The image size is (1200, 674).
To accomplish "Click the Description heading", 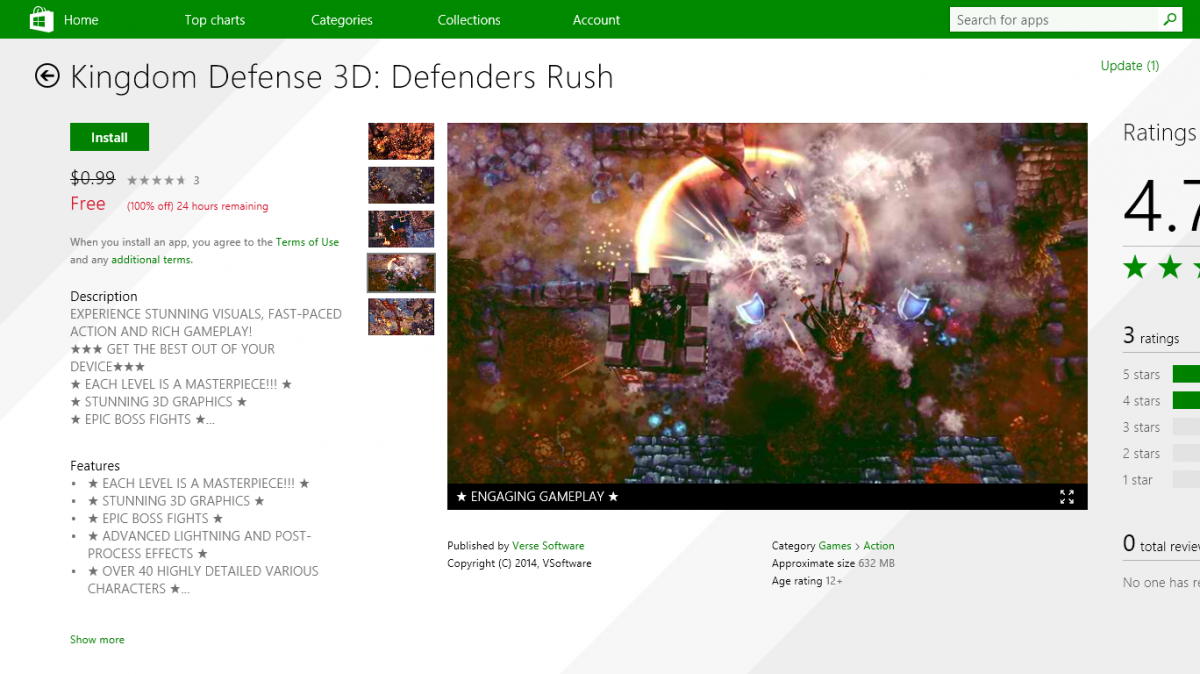I will [104, 296].
